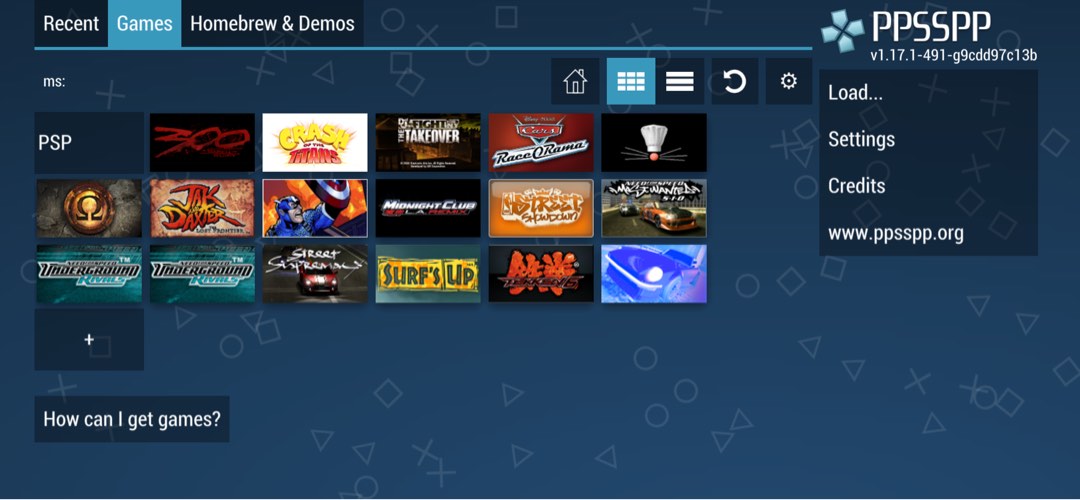Open the PSP folder tile
Screen dimensions: 1080x500
coord(89,143)
